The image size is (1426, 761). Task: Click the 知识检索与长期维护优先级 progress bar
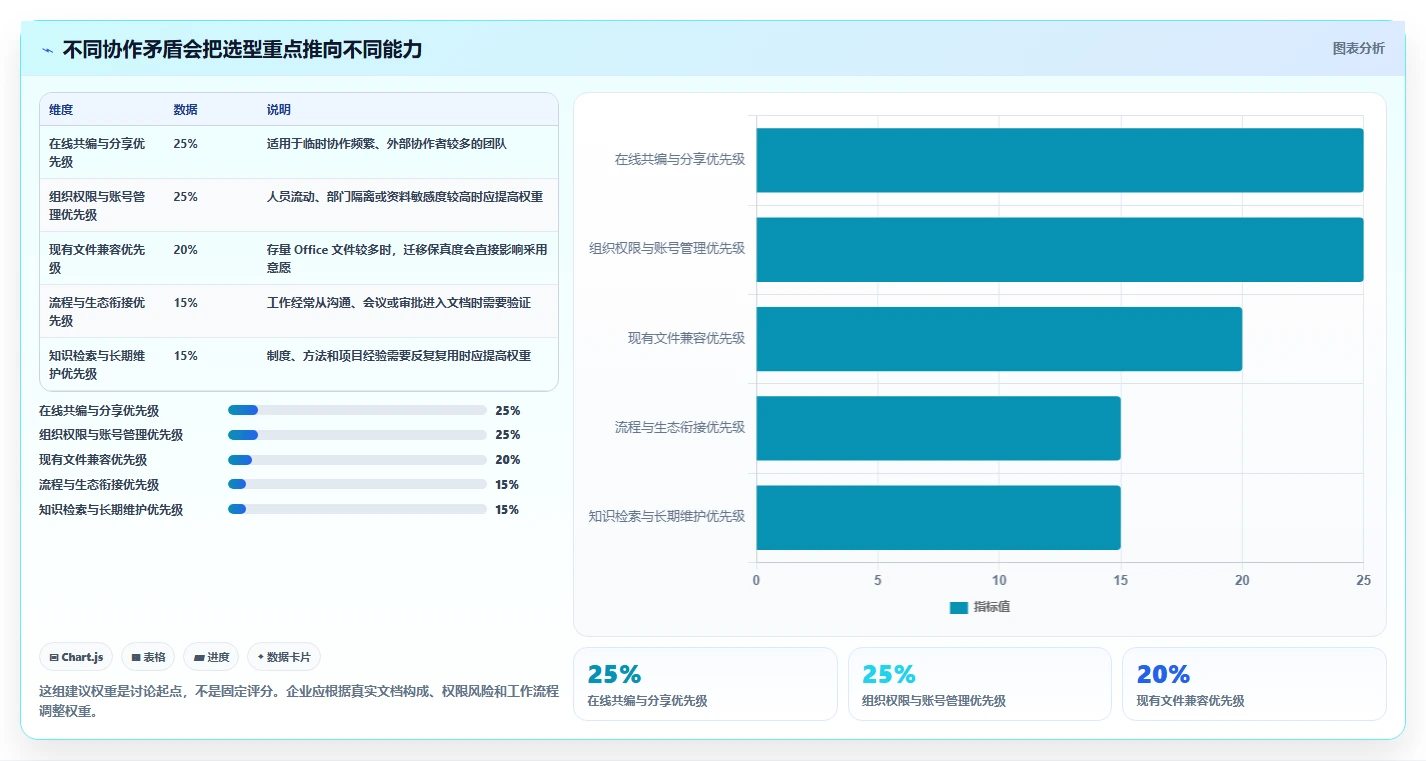click(357, 509)
